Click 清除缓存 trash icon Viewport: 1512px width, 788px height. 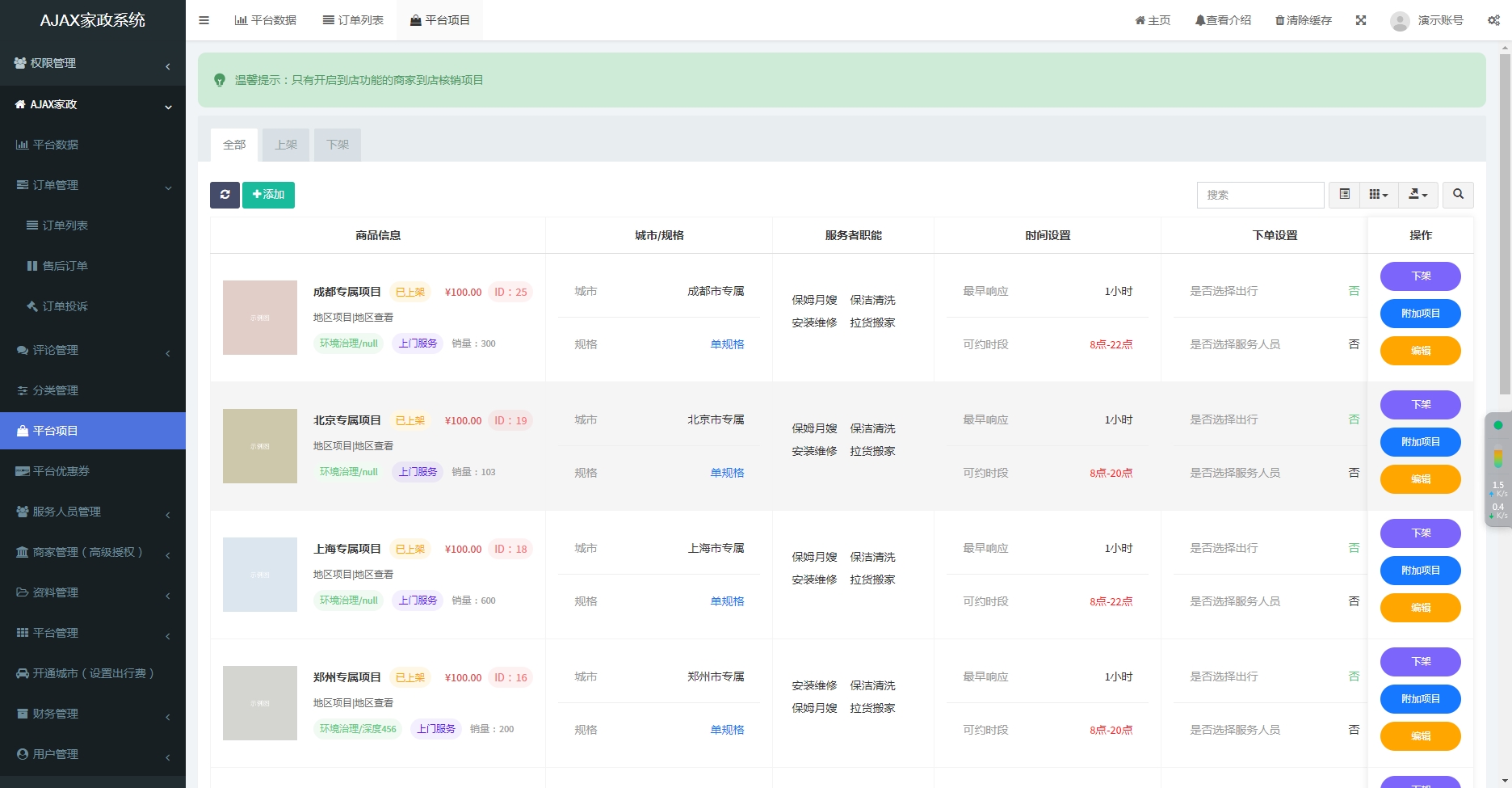[1303, 20]
